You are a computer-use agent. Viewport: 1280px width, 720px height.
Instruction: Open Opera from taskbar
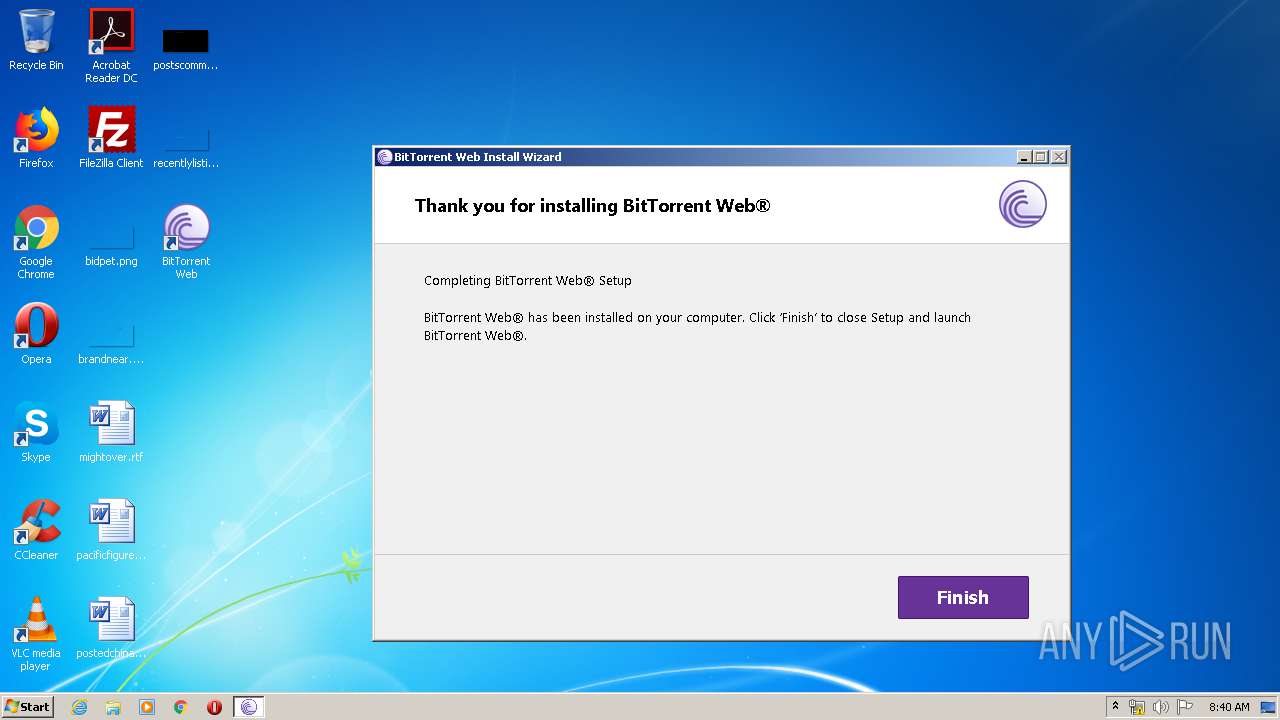coord(214,707)
